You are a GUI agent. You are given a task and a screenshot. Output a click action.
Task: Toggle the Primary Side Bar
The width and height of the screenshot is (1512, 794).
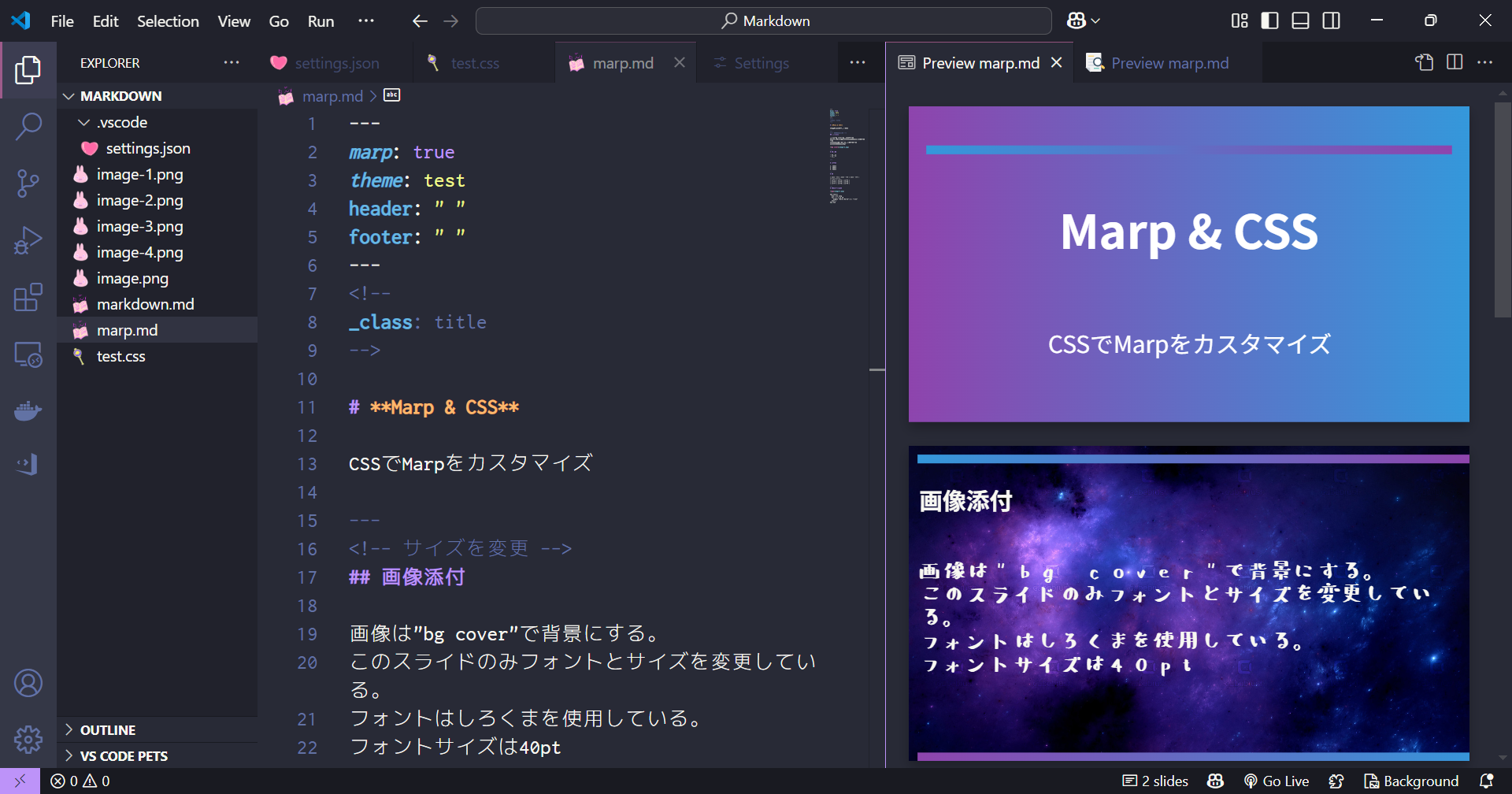coord(1269,20)
